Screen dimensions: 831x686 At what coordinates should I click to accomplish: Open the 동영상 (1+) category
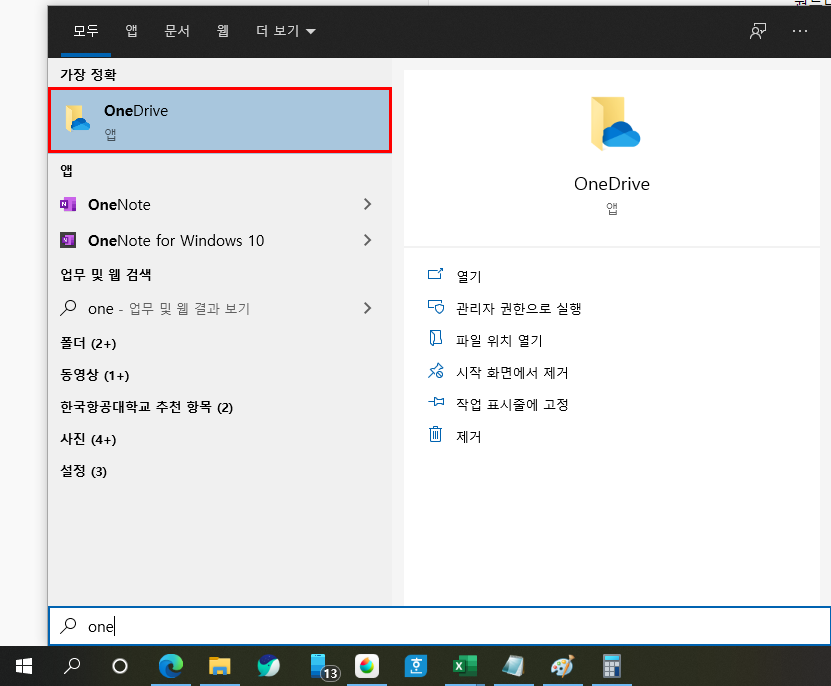[94, 375]
